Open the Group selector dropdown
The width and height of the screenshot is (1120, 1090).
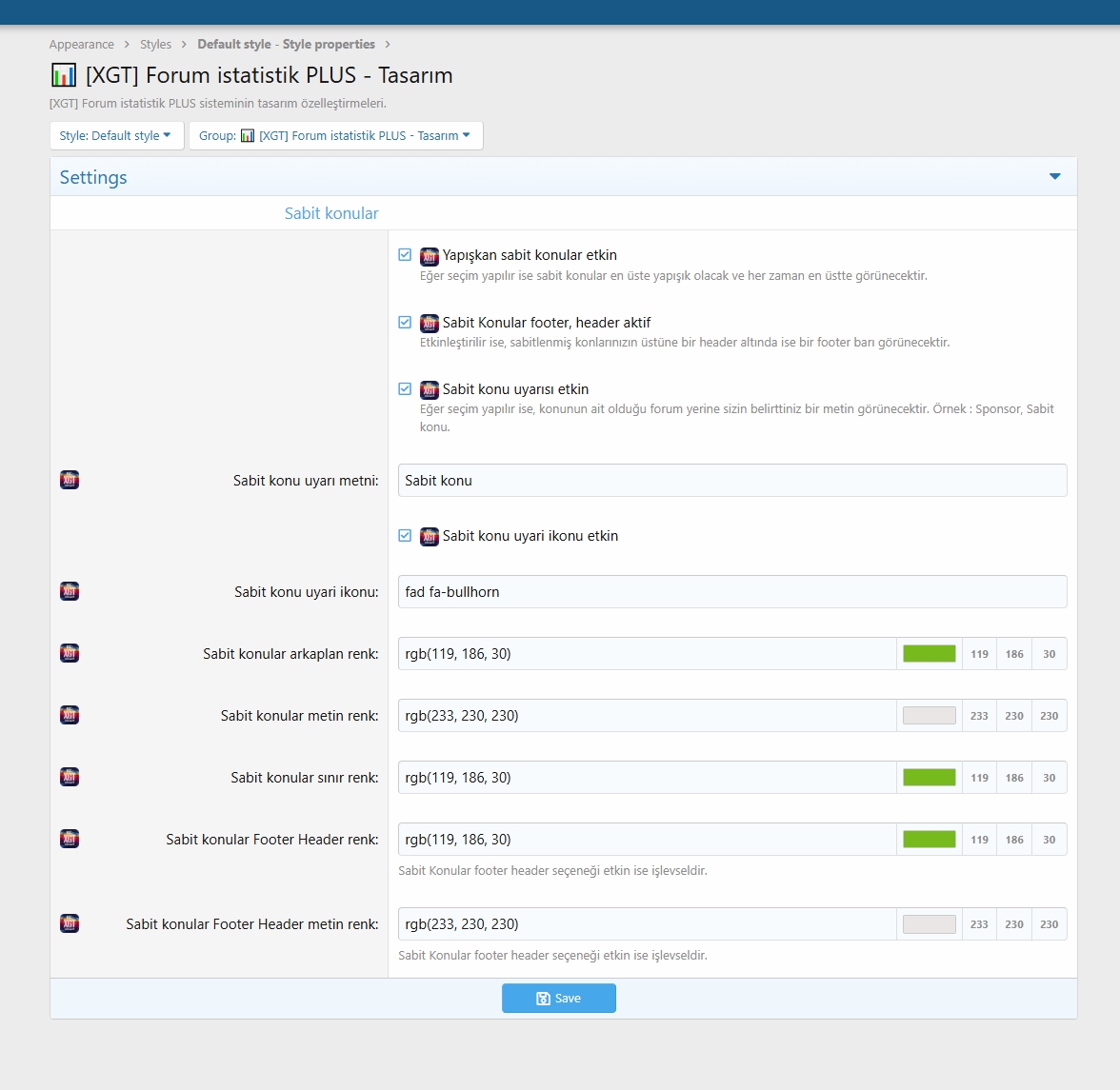tap(335, 135)
